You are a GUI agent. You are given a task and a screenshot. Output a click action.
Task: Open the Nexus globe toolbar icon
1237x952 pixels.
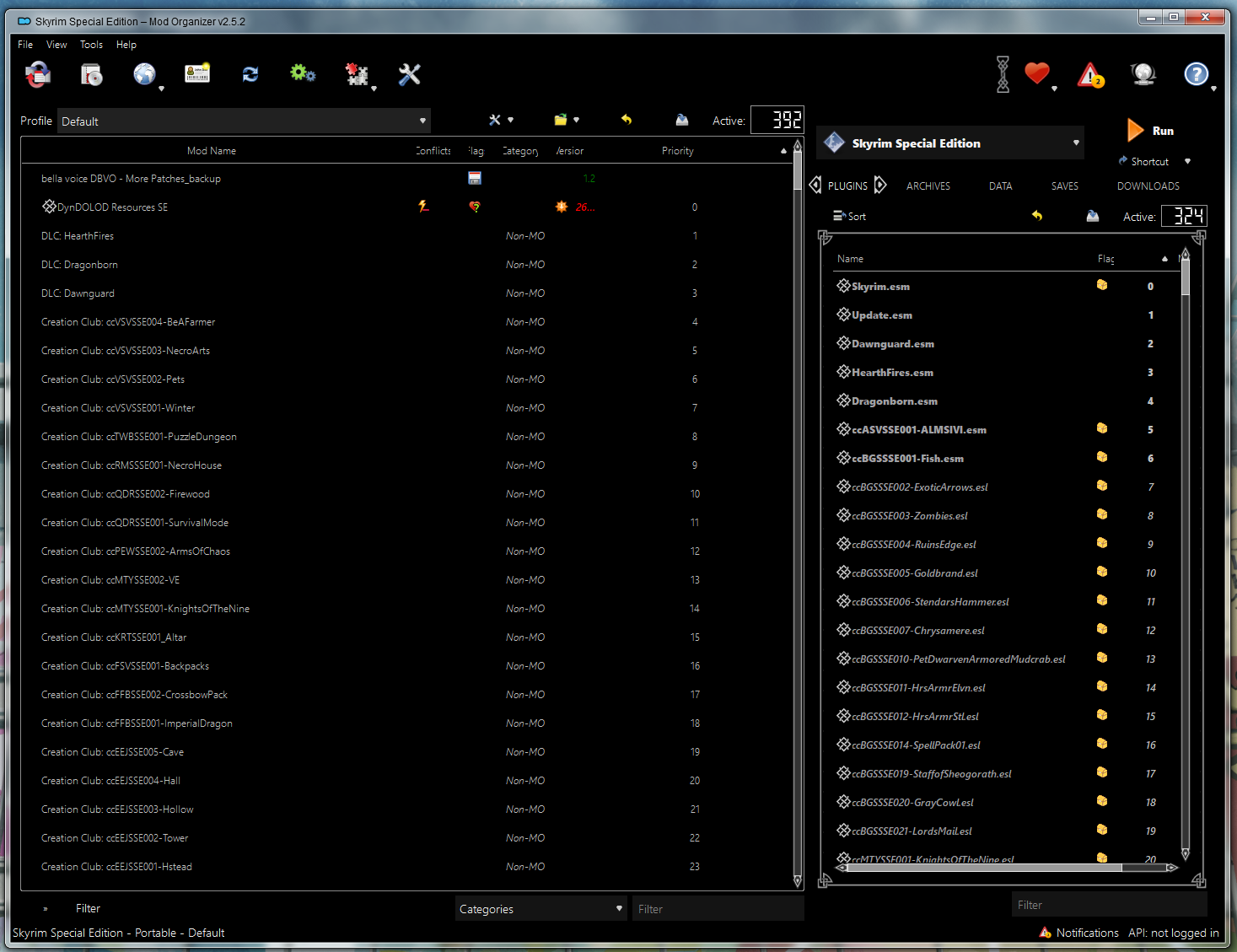(145, 75)
